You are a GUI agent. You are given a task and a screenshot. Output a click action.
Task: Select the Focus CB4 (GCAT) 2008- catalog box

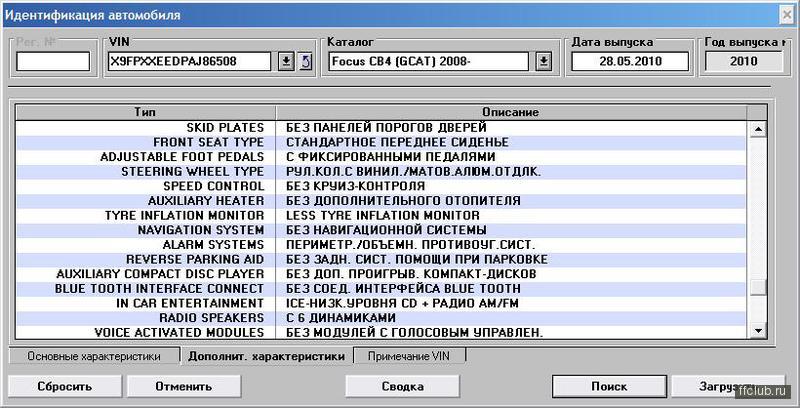428,62
